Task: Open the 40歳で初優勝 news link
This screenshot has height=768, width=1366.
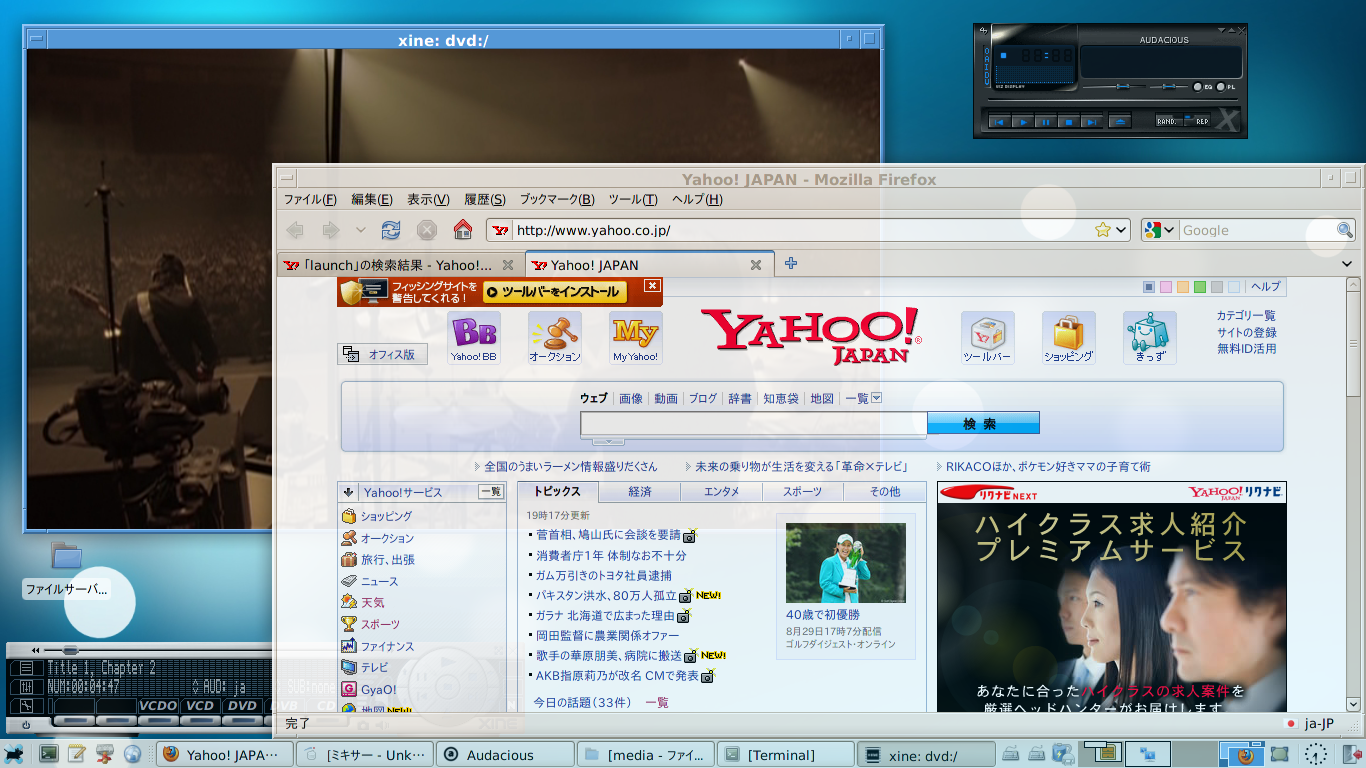Action: (x=823, y=615)
